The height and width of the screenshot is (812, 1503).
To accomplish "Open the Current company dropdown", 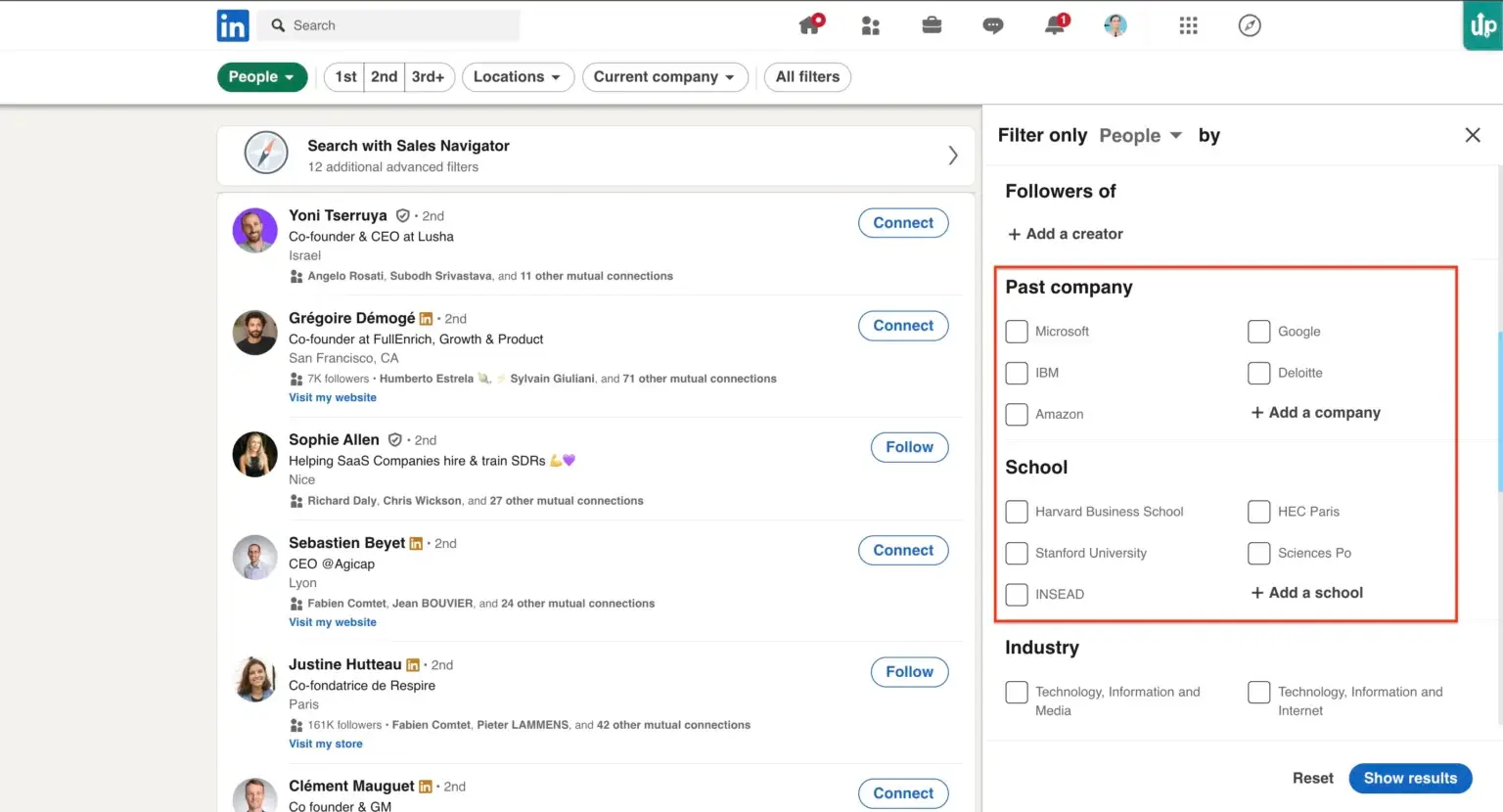I will coord(665,76).
